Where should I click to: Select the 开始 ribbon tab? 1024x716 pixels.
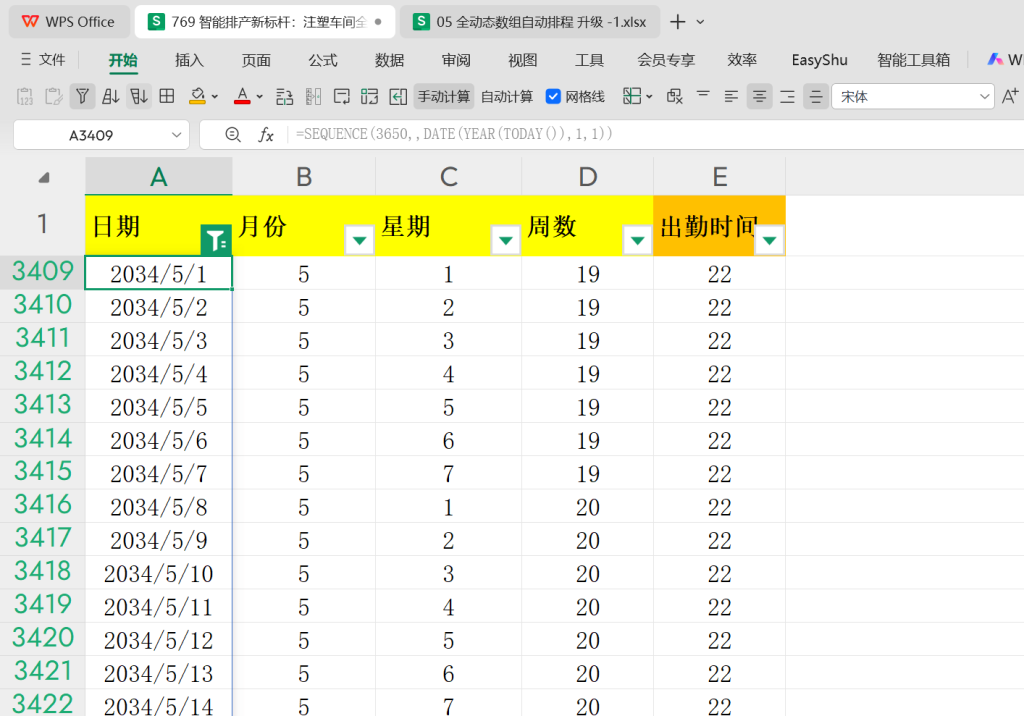pyautogui.click(x=123, y=61)
